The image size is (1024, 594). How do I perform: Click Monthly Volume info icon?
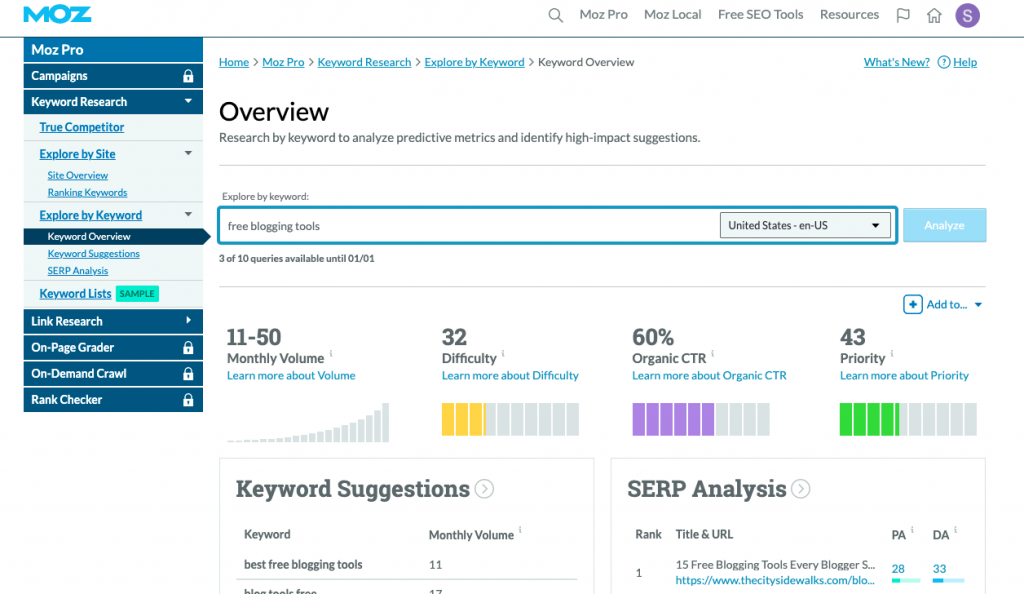[x=331, y=353]
